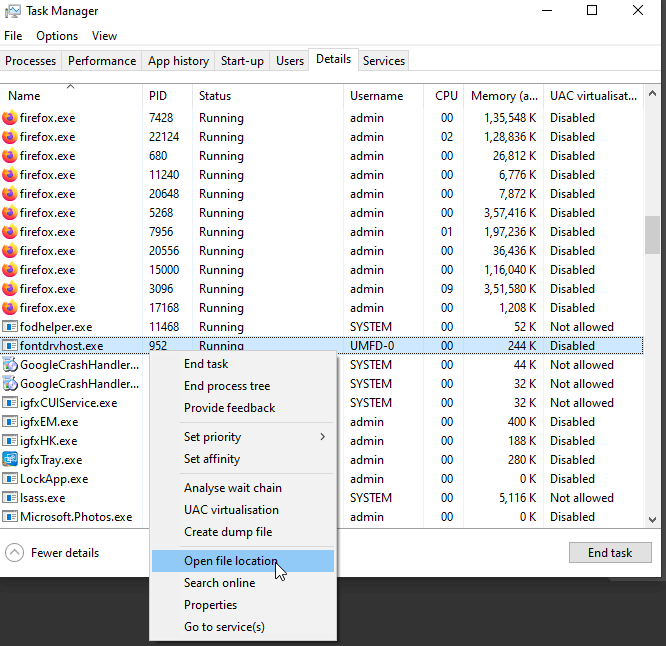
Task: Collapse view with Fewer details arrow
Action: point(14,553)
